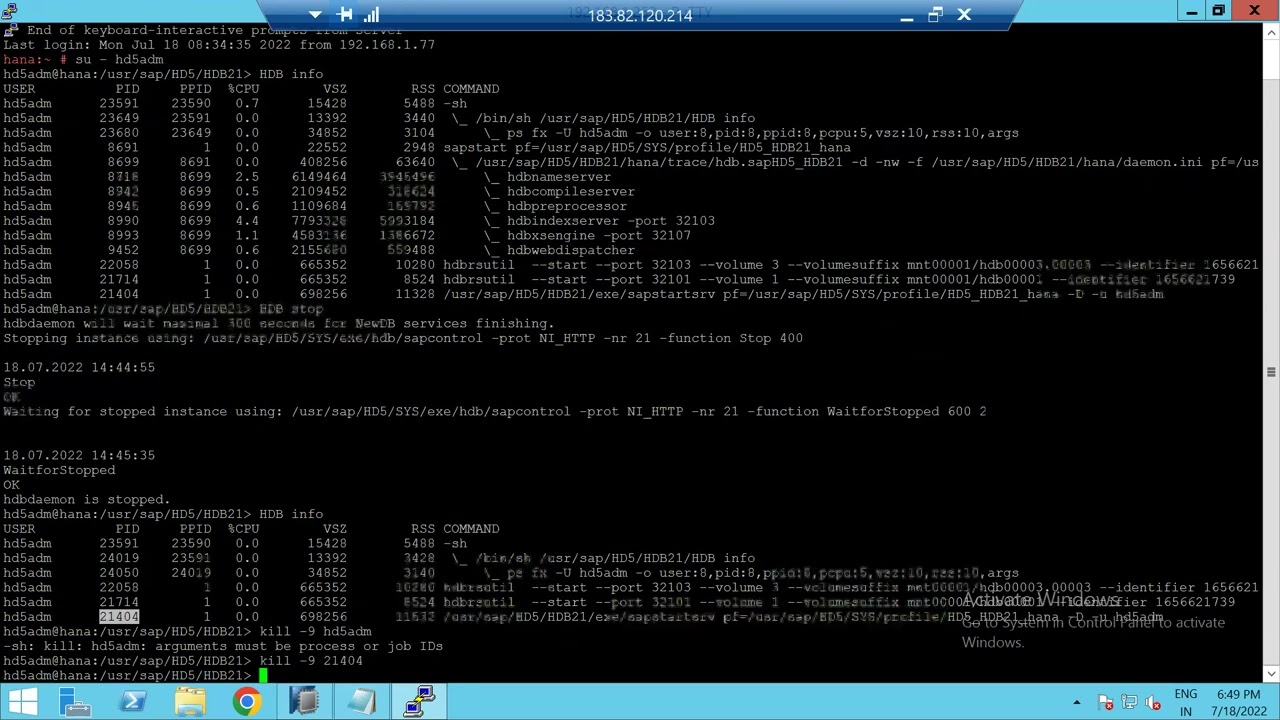Restore down the remote session bar
1280x720 pixels.
[935, 15]
